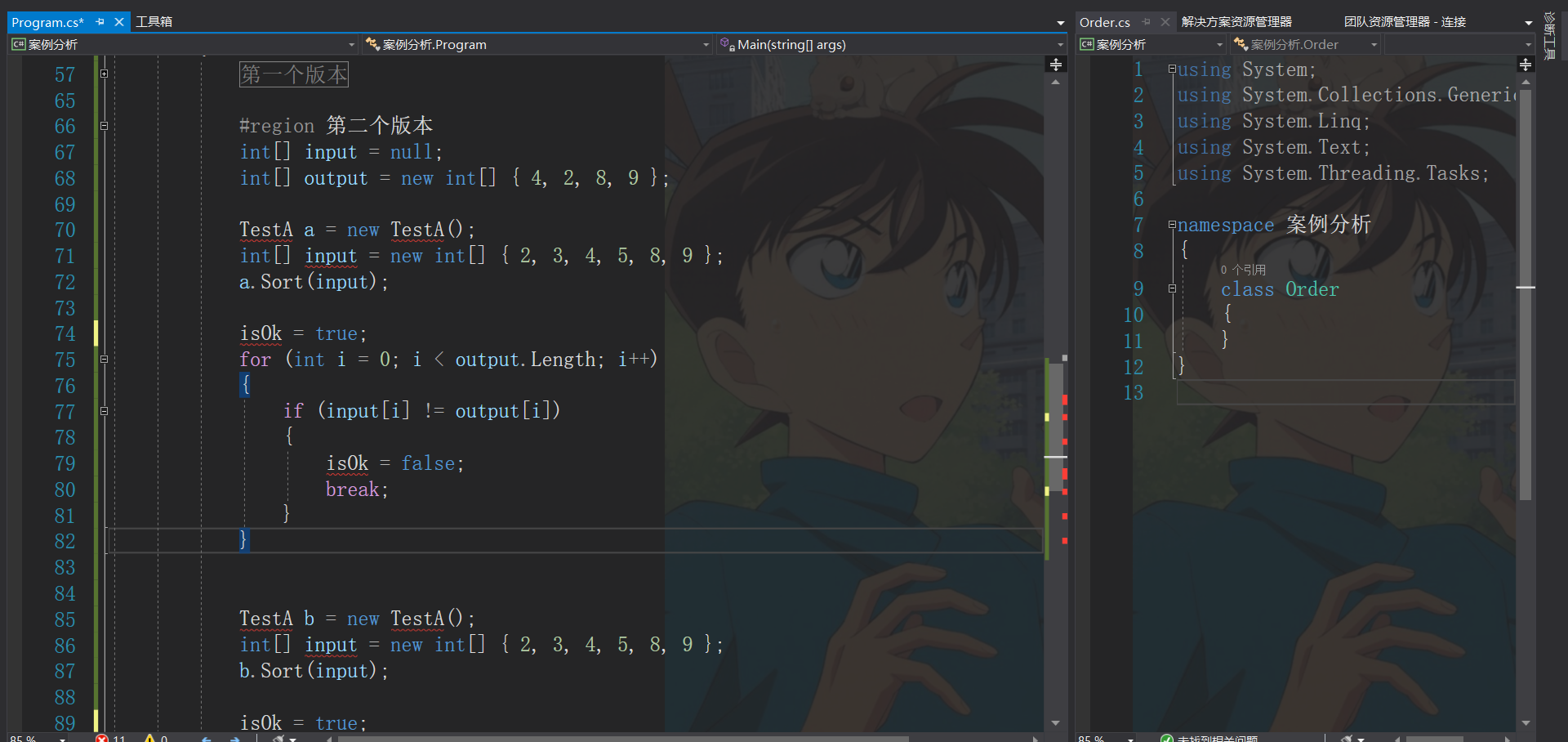The height and width of the screenshot is (742, 1568).
Task: Open the right pane tab overflow dropdown
Action: [1529, 23]
